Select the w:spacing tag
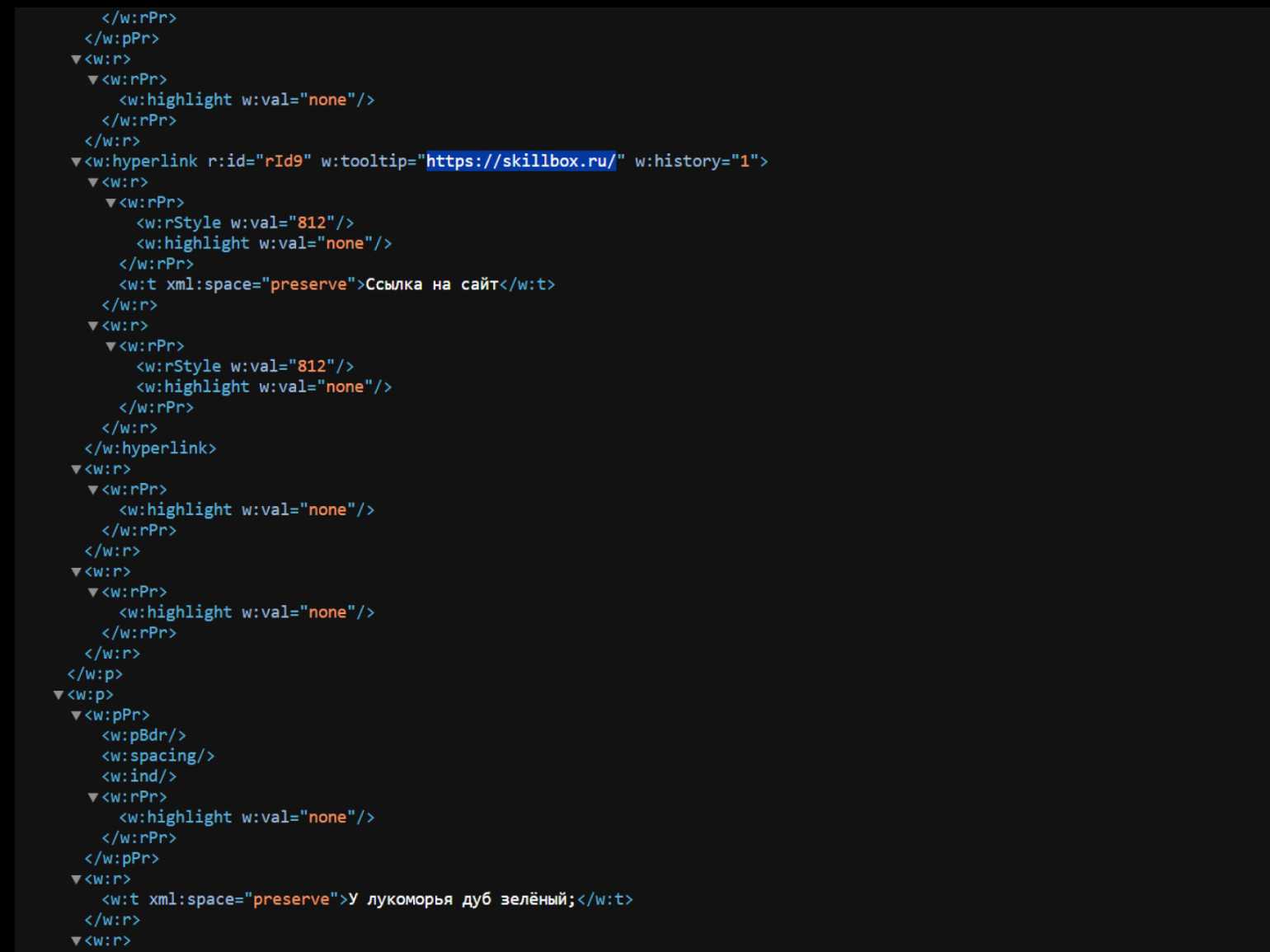The height and width of the screenshot is (952, 1270). 158,756
